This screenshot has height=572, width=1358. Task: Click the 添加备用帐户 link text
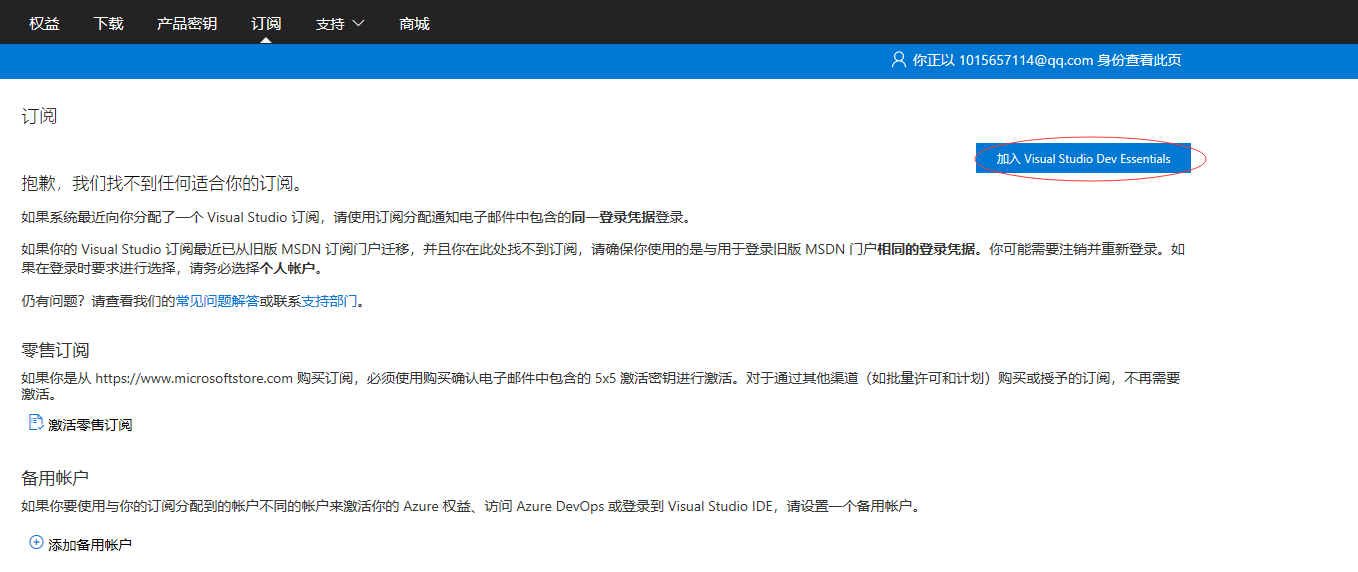pos(90,545)
